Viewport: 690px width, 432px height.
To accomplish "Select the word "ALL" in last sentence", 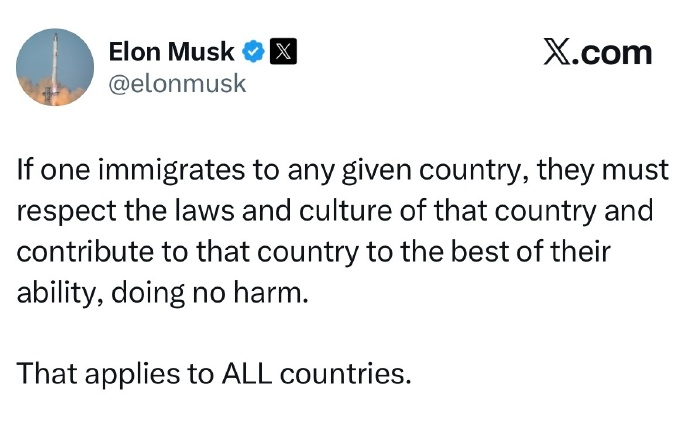I will coord(247,373).
